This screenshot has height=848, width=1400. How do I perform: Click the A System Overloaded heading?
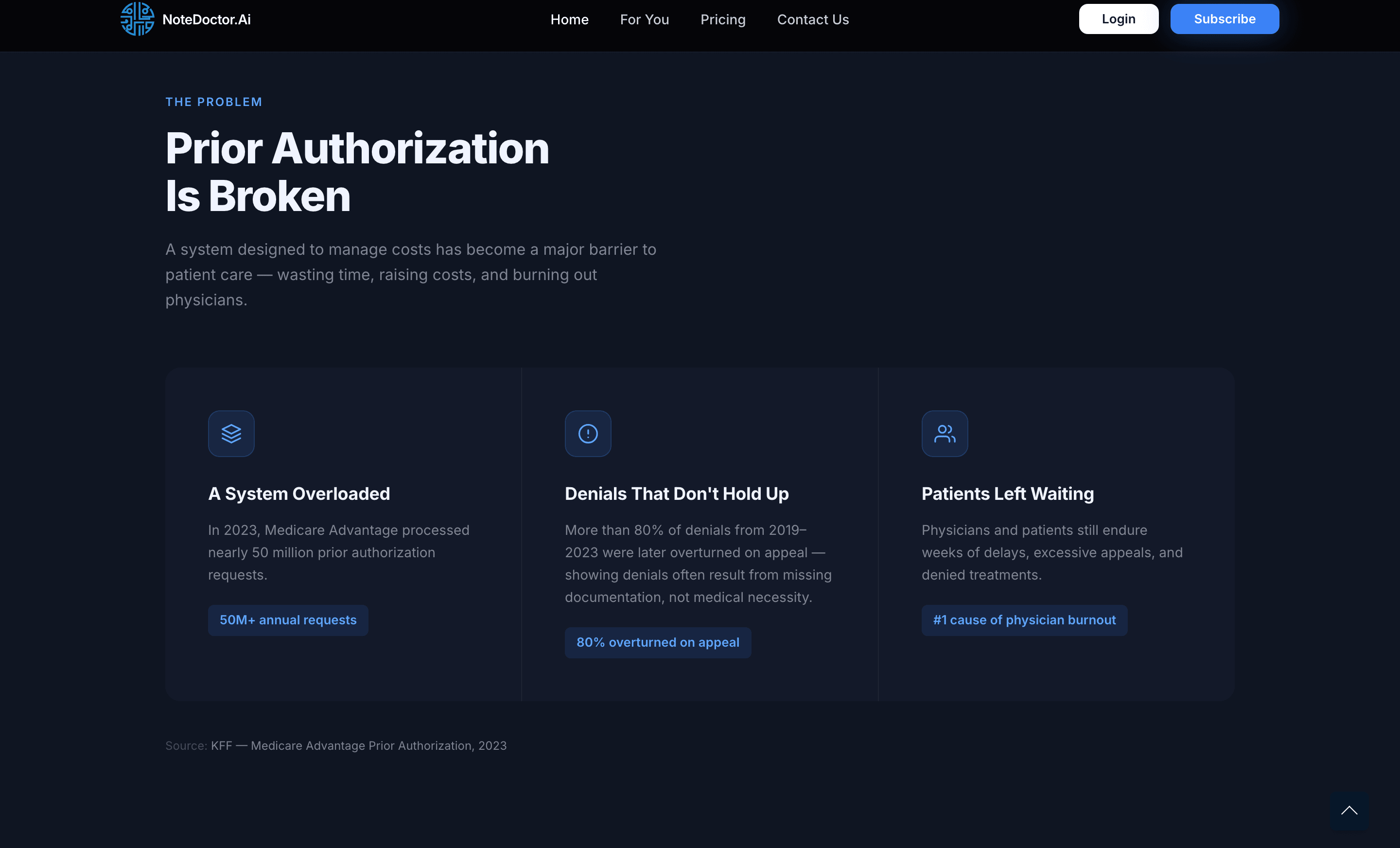[299, 494]
